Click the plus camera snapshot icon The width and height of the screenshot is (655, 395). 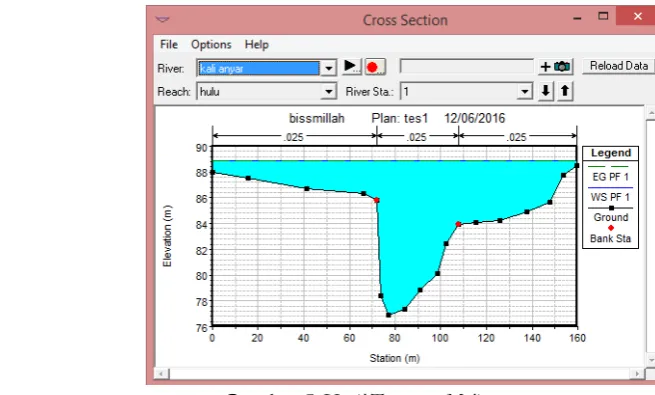click(555, 66)
